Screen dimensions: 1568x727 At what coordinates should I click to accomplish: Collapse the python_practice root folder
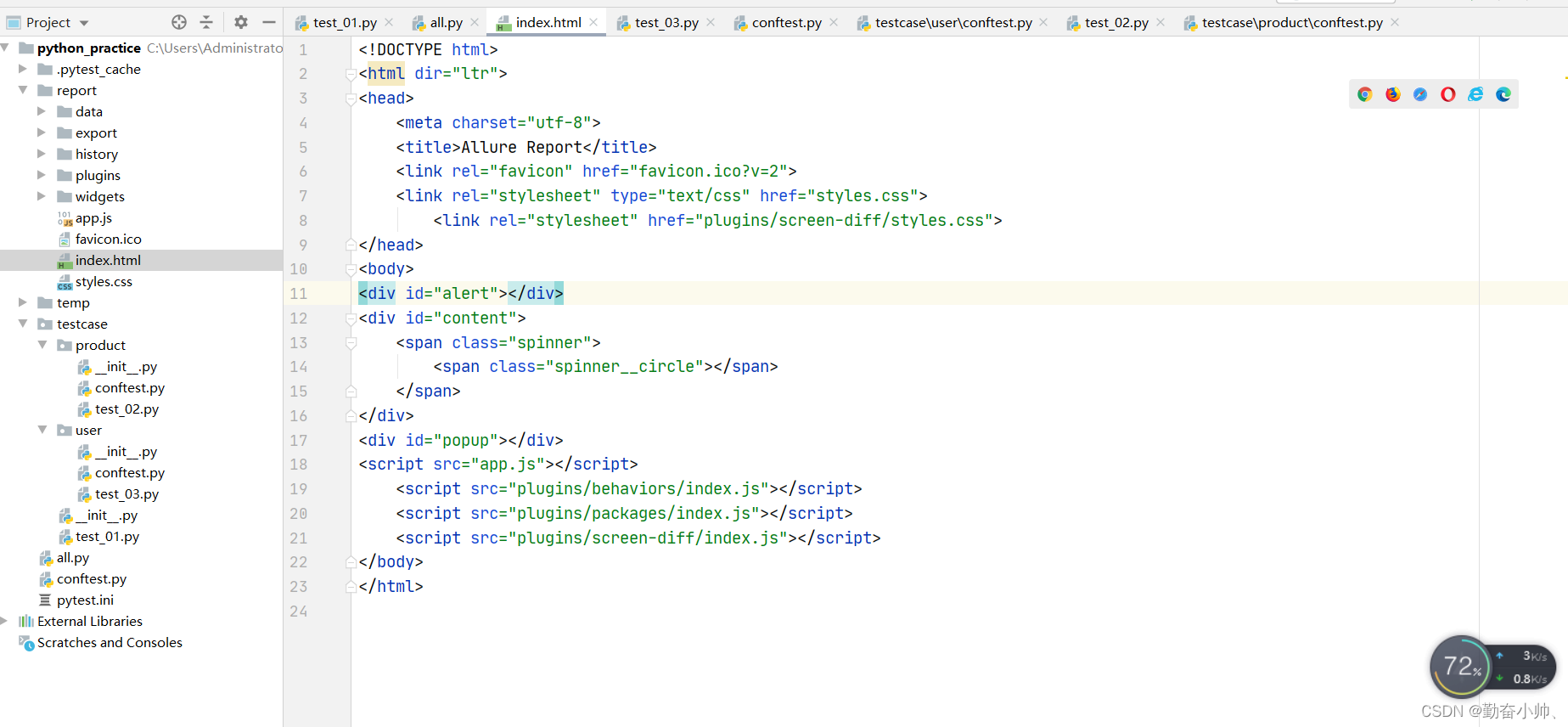tap(5, 48)
